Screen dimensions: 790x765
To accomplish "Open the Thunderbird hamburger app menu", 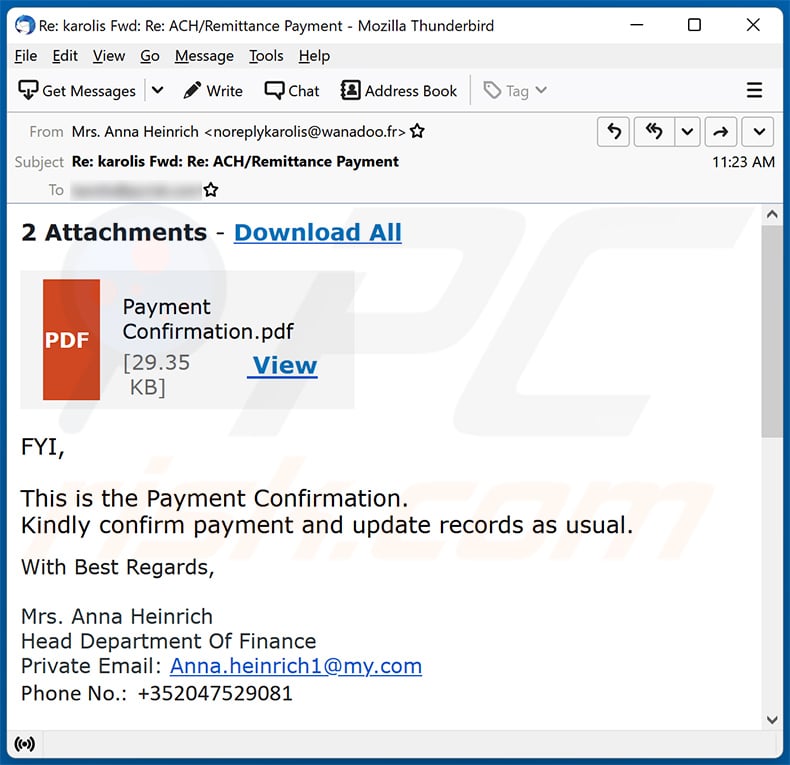I will (754, 90).
